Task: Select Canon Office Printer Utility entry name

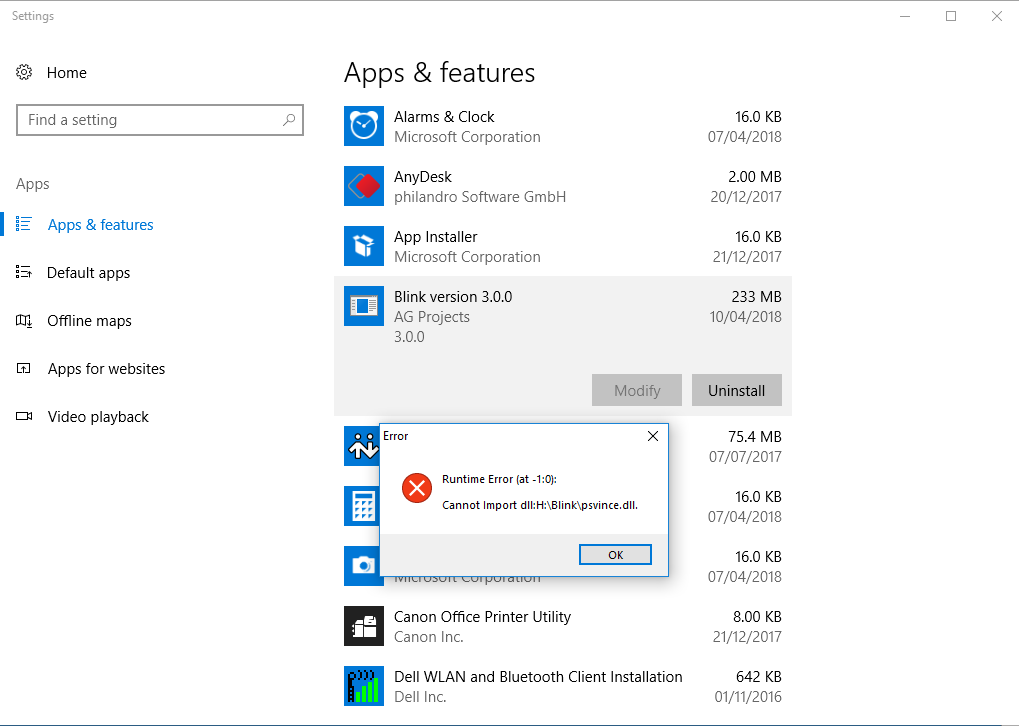Action: (482, 616)
